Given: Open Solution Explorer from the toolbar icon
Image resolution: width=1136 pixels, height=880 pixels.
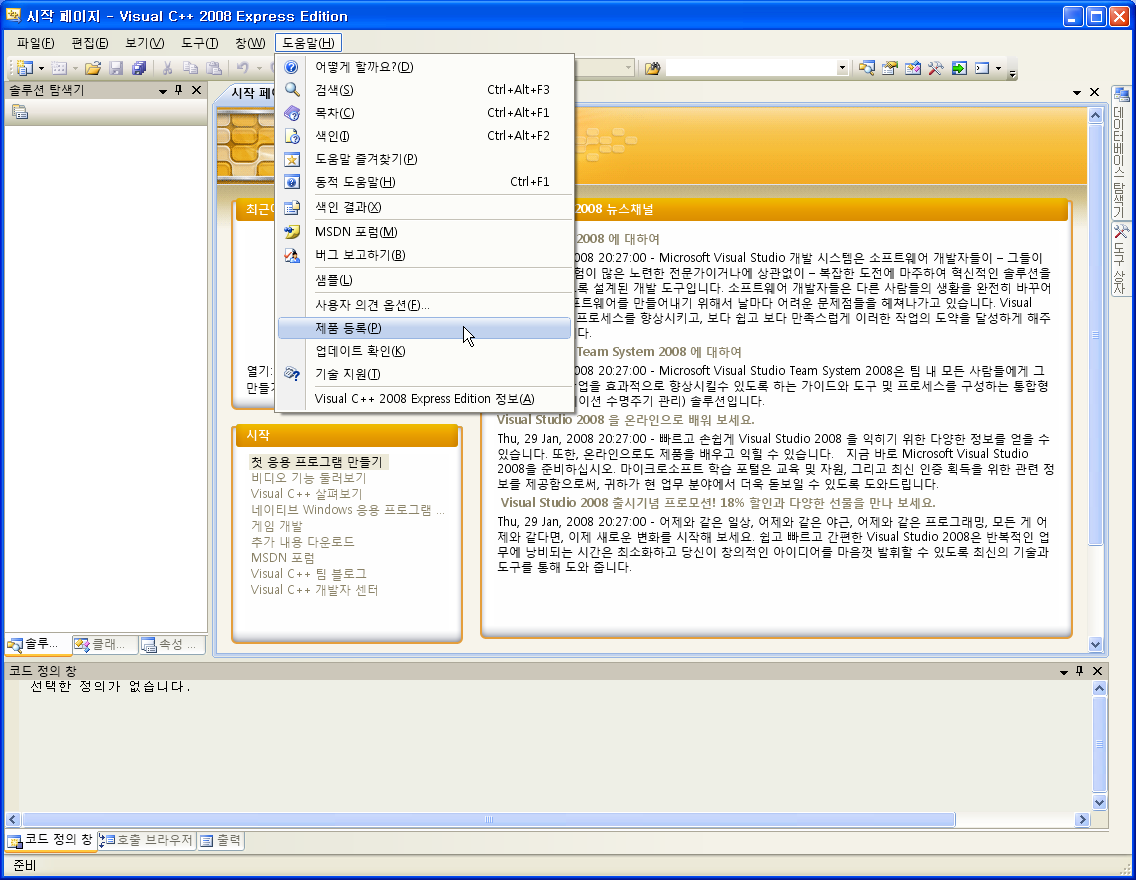Looking at the screenshot, I should (x=866, y=68).
